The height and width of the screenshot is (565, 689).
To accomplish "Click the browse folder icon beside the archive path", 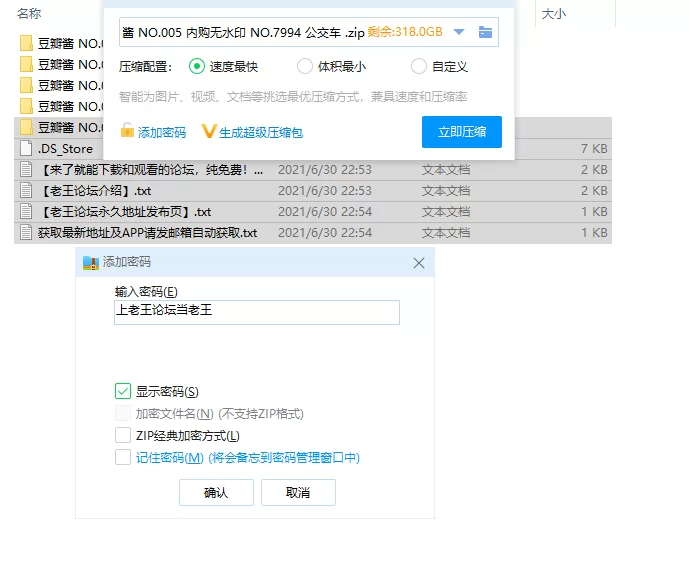I will click(x=485, y=32).
